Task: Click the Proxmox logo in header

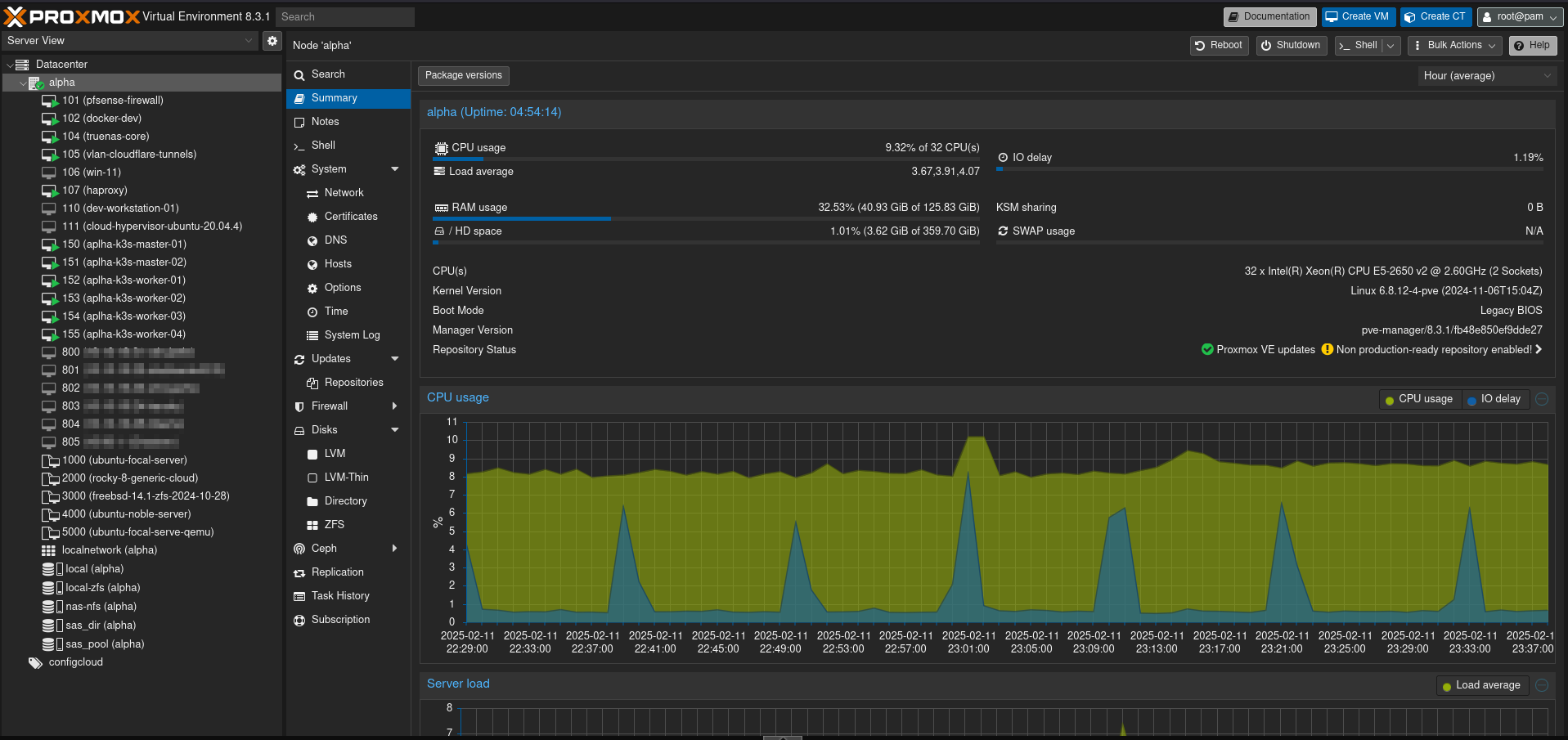Action: tap(72, 16)
